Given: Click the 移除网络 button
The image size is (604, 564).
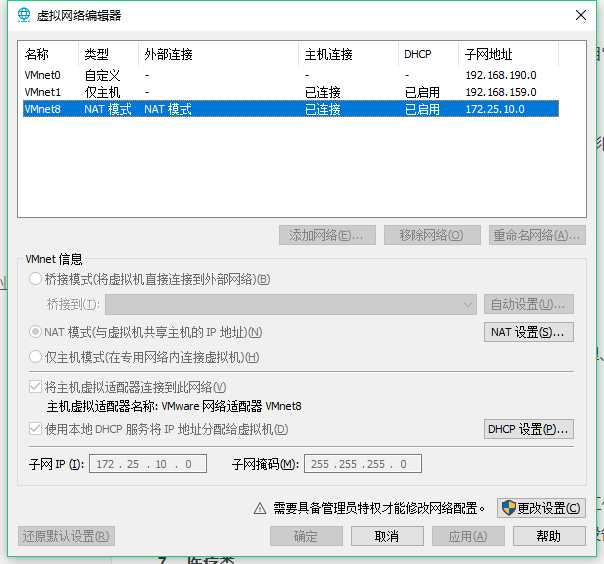Looking at the screenshot, I should click(x=432, y=235).
